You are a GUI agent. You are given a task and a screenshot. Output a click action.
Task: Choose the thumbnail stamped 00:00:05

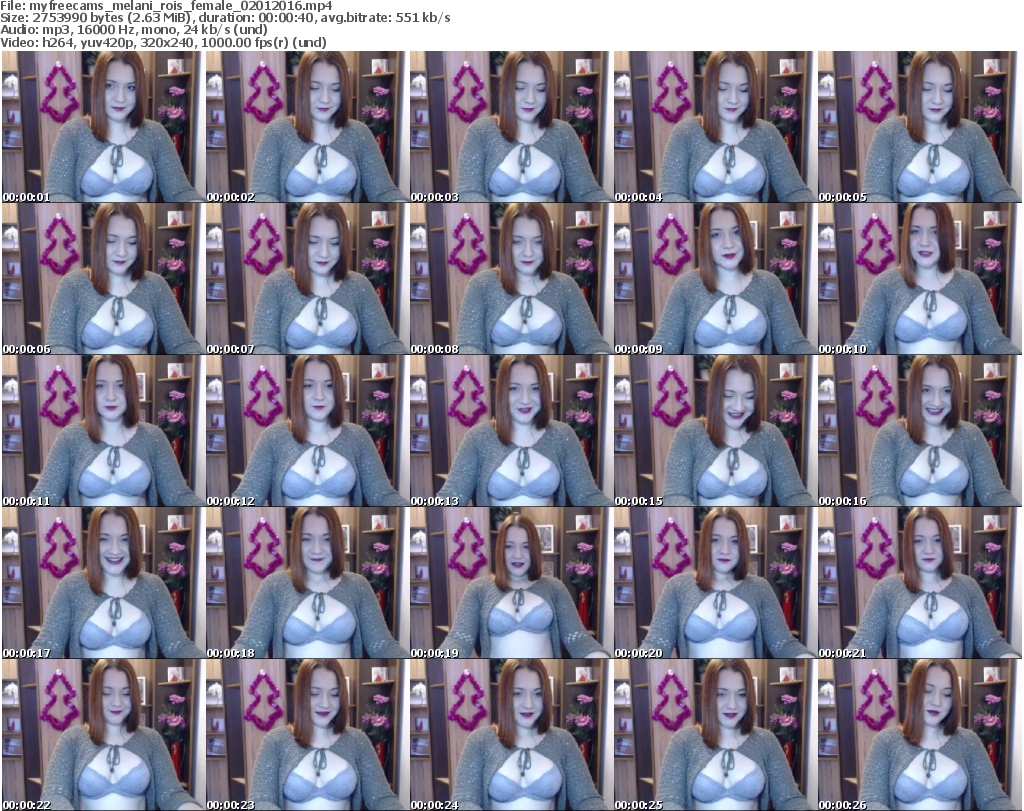[919, 127]
